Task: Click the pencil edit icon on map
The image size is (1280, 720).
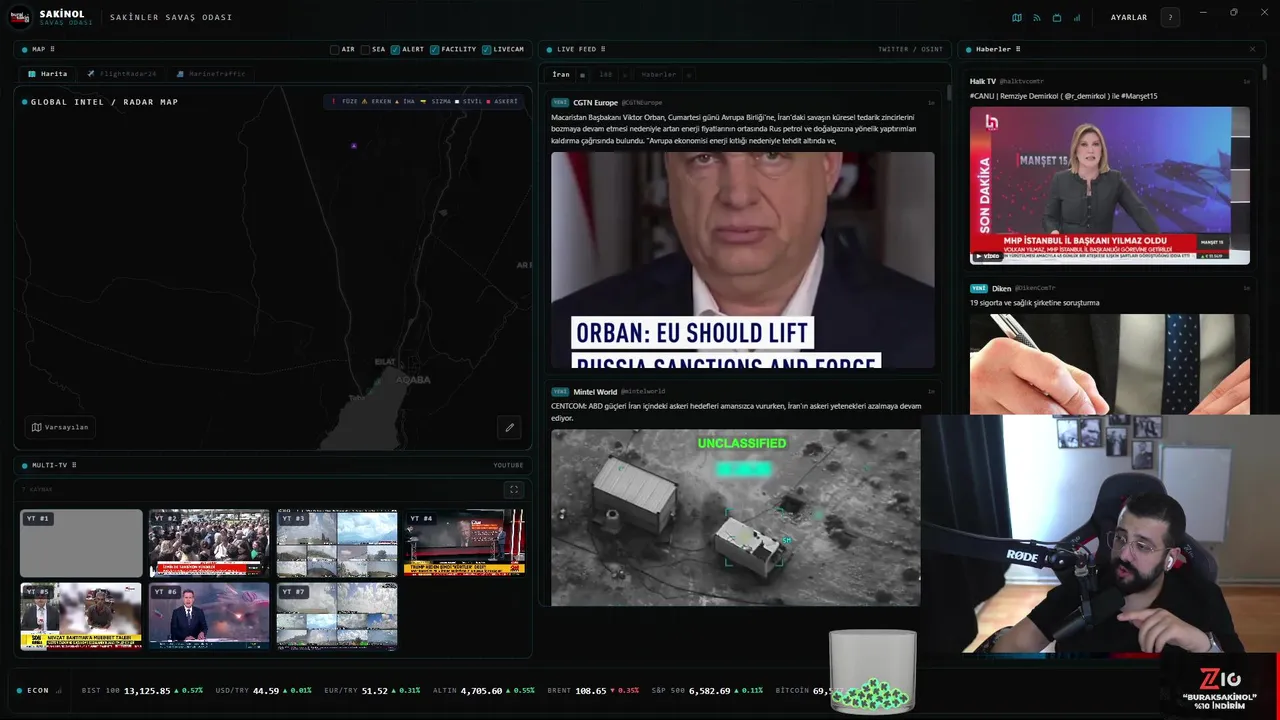Action: 509,427
